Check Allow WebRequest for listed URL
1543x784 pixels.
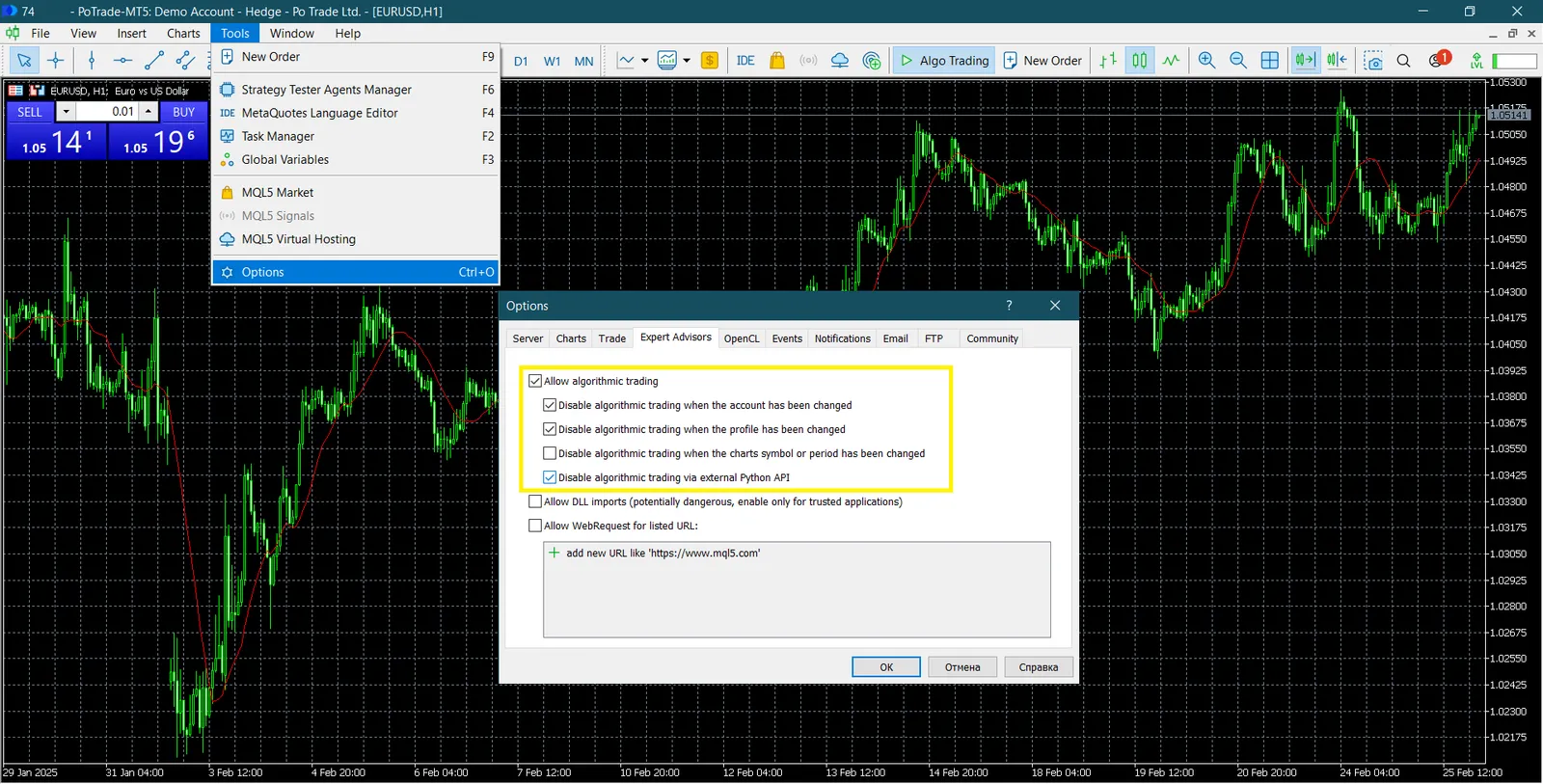[535, 526]
